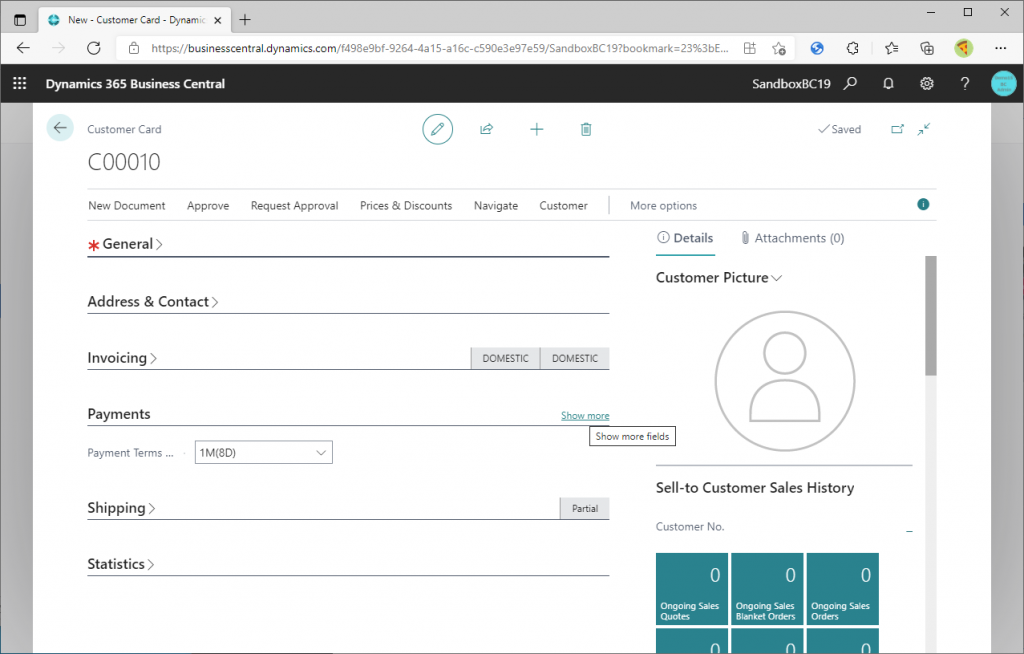Open card in new window icon

tap(898, 129)
